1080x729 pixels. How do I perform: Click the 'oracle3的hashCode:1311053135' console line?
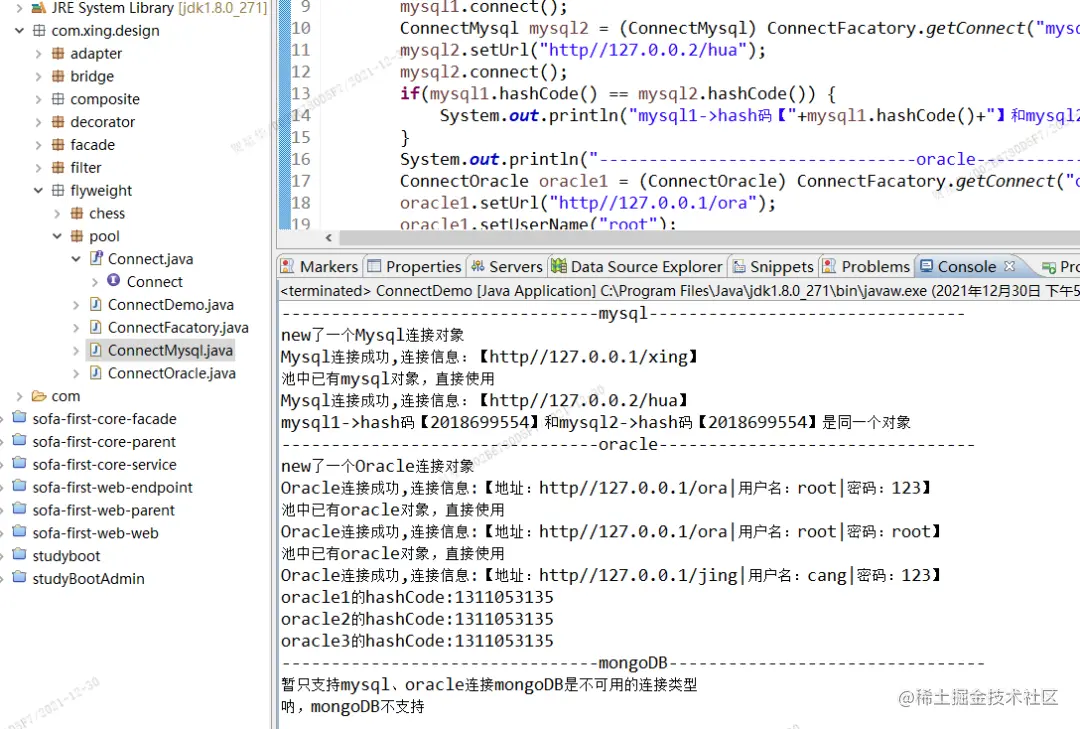pyautogui.click(x=417, y=641)
